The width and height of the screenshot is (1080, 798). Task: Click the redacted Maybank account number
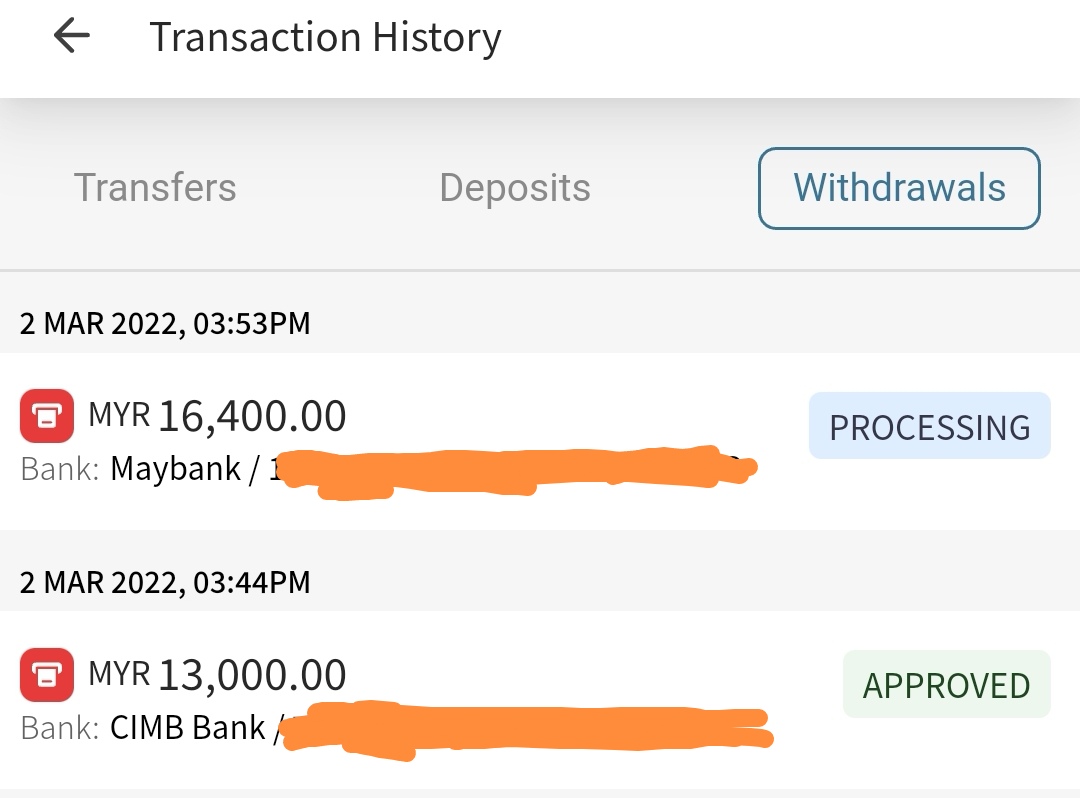click(510, 471)
